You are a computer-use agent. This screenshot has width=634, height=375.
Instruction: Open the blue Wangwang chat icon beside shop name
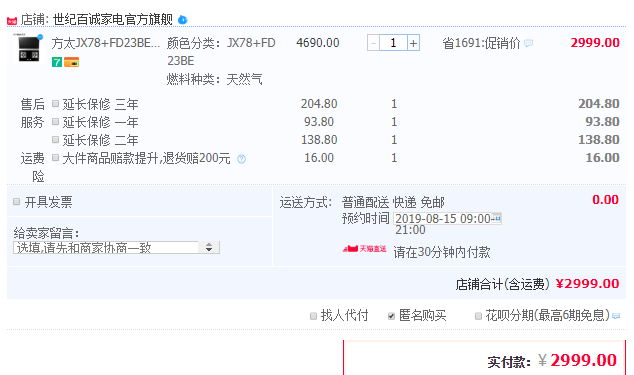tap(183, 19)
